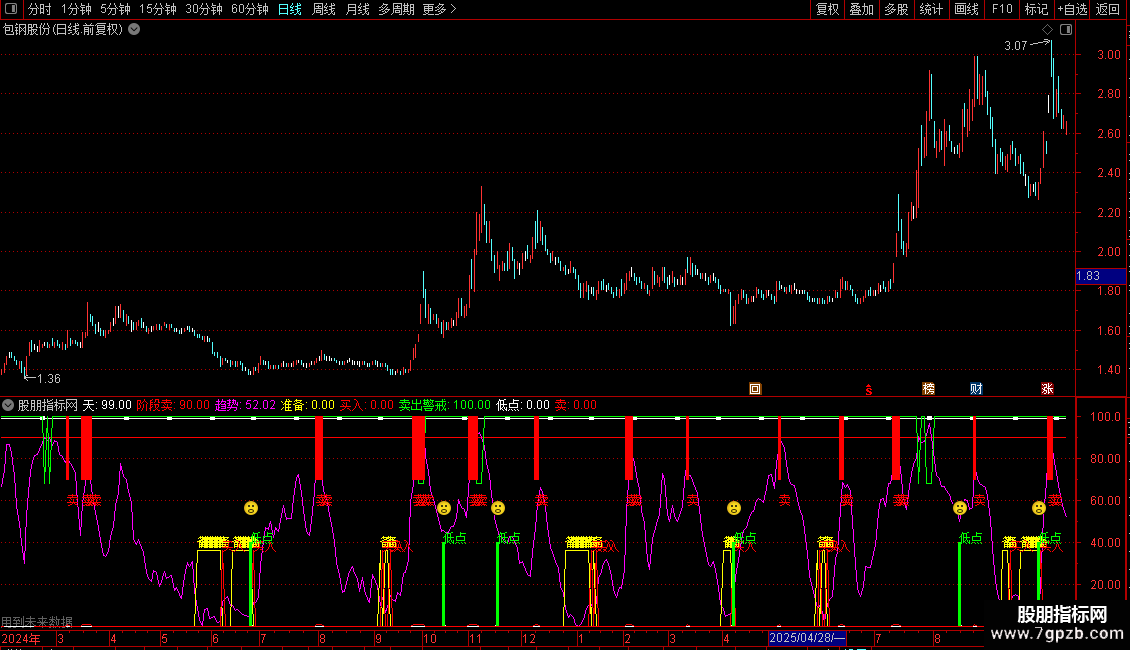Select the 分时 intraday tab
The height and width of the screenshot is (650, 1130).
coord(39,9)
